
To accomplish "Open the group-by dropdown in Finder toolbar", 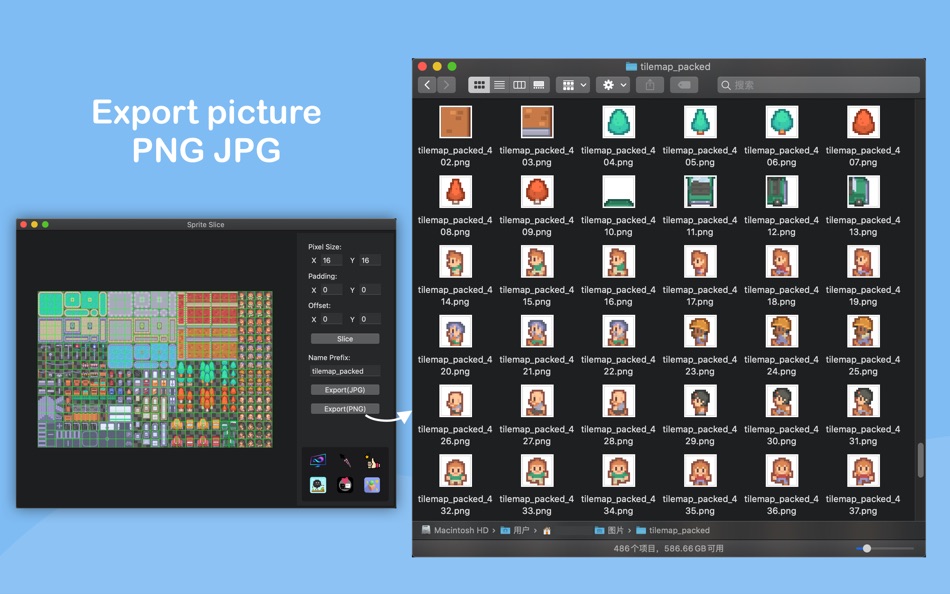I will 573,85.
